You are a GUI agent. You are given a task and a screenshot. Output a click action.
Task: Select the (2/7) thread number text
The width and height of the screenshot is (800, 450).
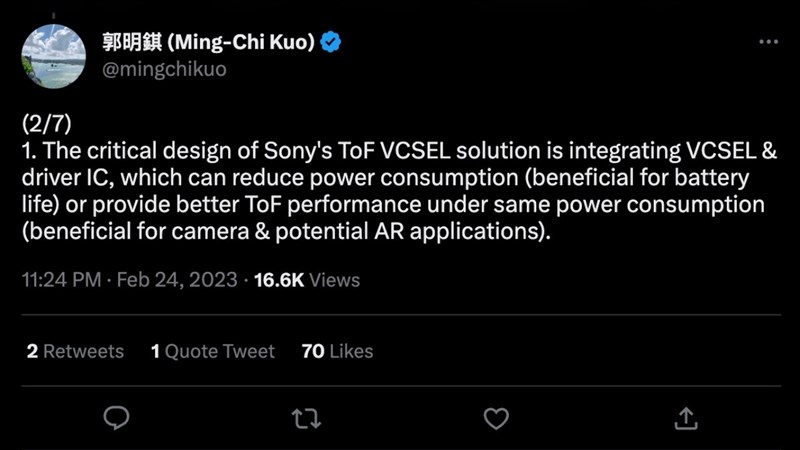(x=46, y=123)
